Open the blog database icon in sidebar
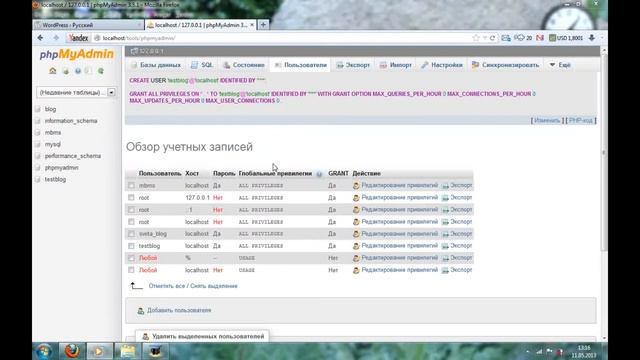640x360 pixels. pyautogui.click(x=38, y=109)
